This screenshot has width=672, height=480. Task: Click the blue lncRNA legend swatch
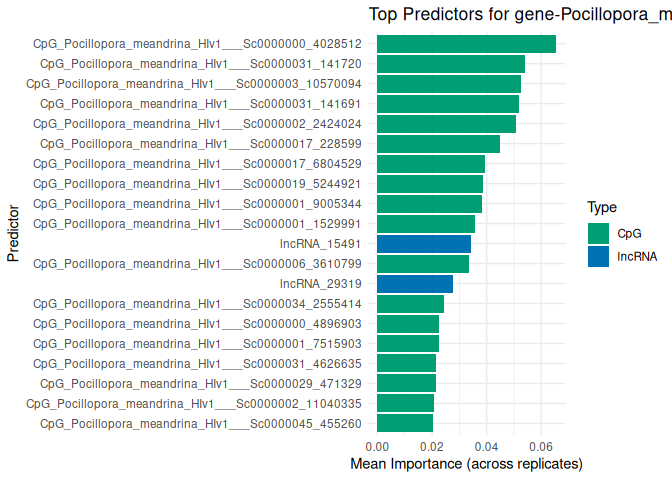coord(598,256)
